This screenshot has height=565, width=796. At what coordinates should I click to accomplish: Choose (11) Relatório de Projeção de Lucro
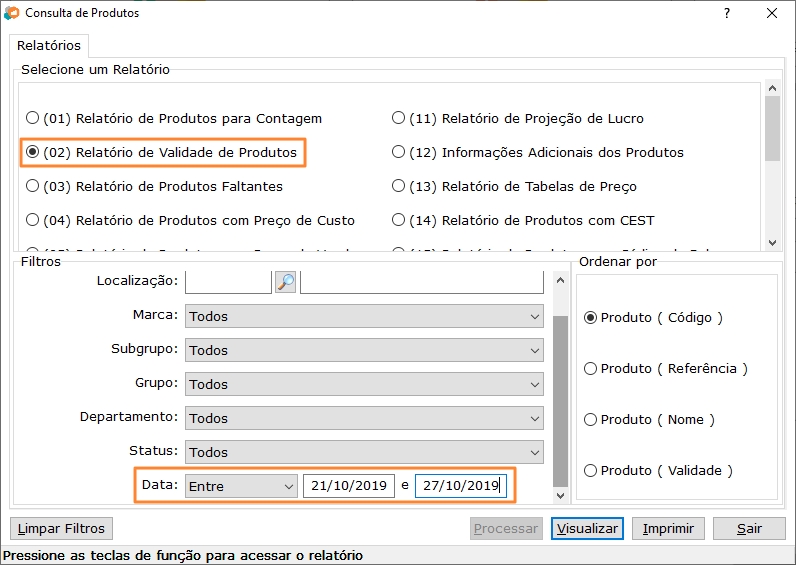(x=399, y=118)
